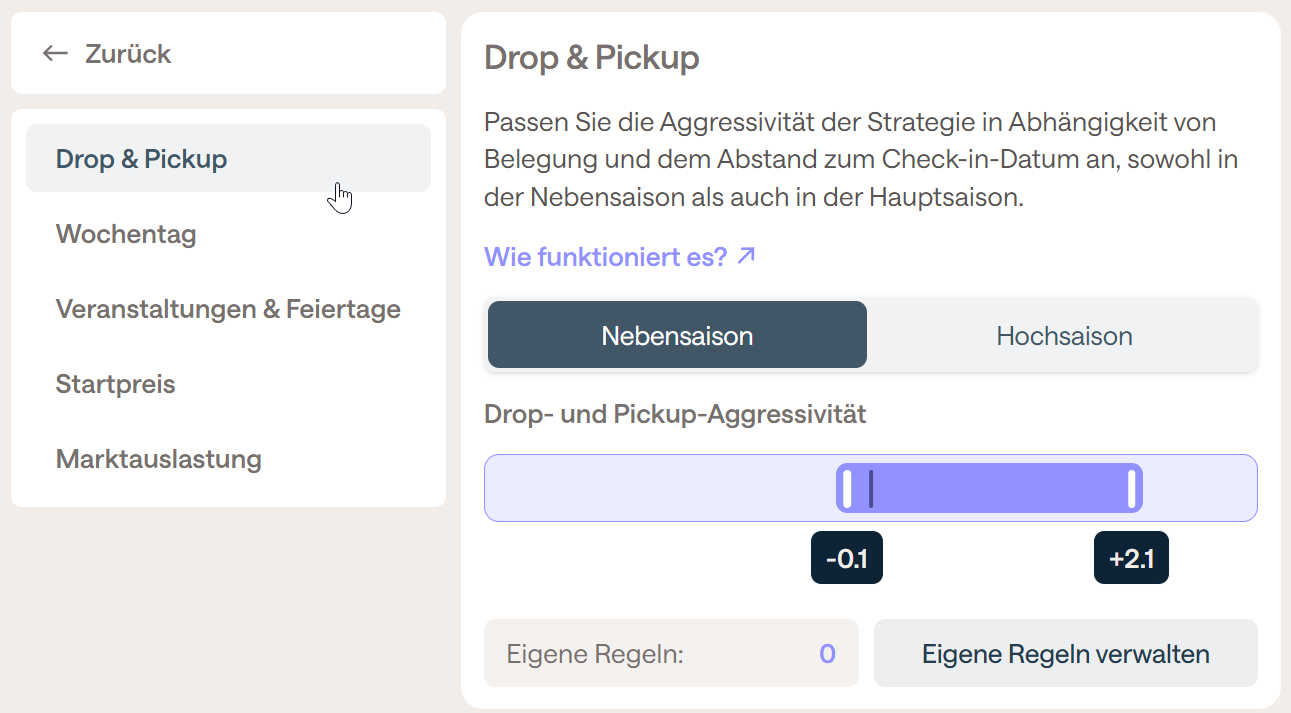The height and width of the screenshot is (713, 1291).
Task: Click the empty slider track right of the range
Action: pyautogui.click(x=1199, y=488)
